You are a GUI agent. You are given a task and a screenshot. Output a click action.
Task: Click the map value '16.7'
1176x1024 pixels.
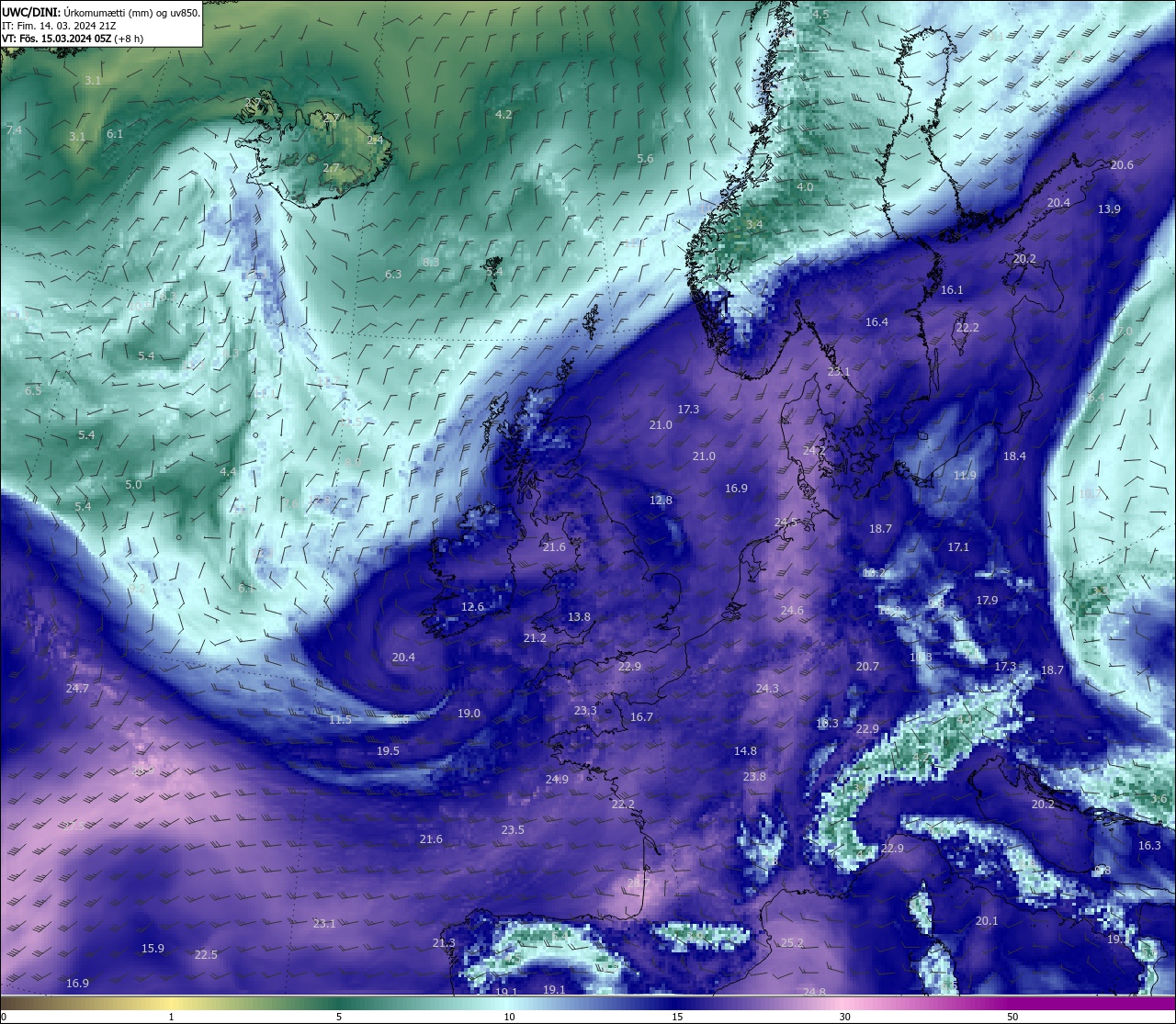(641, 716)
